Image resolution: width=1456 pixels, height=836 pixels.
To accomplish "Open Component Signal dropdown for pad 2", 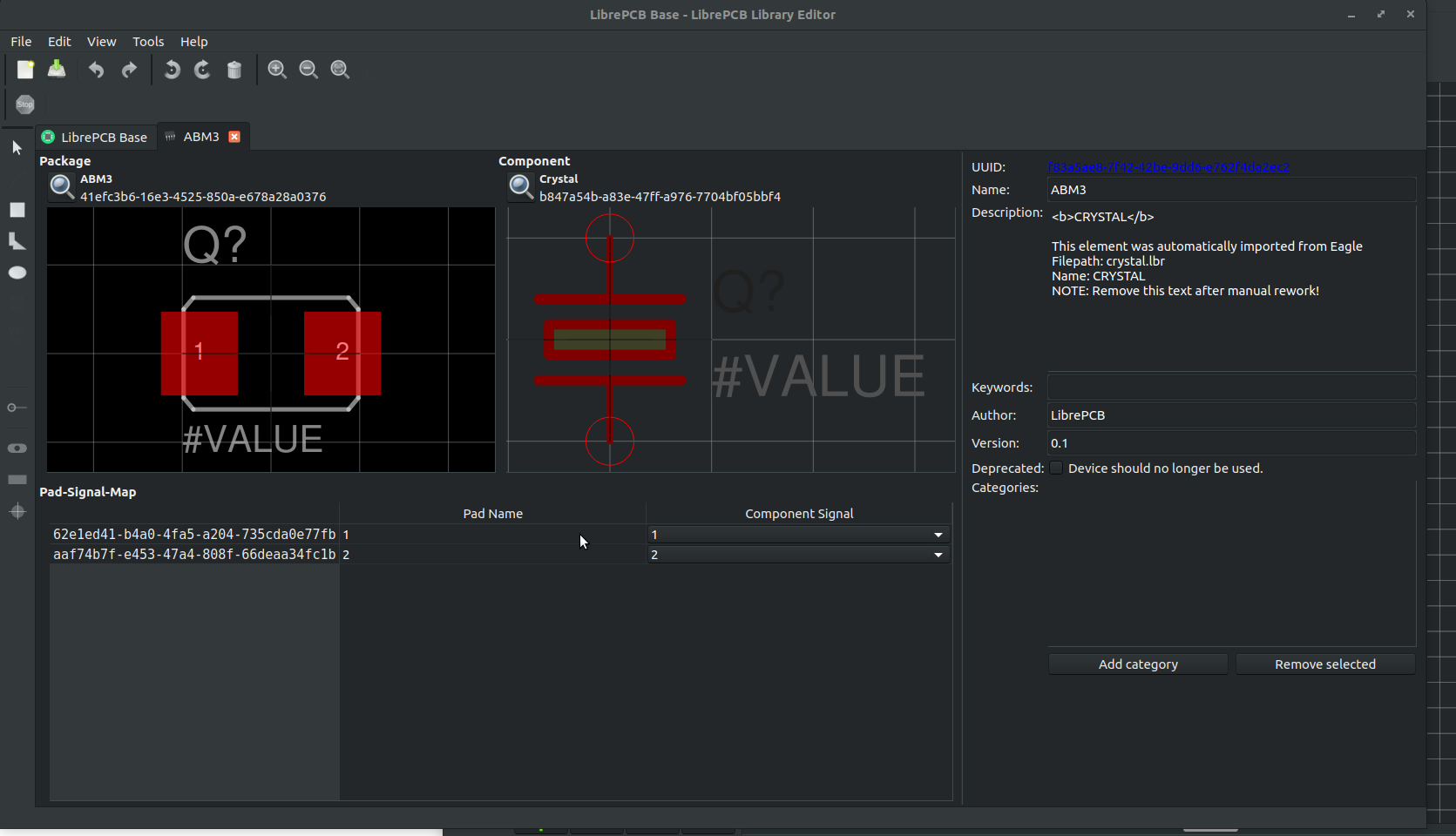I will click(938, 555).
